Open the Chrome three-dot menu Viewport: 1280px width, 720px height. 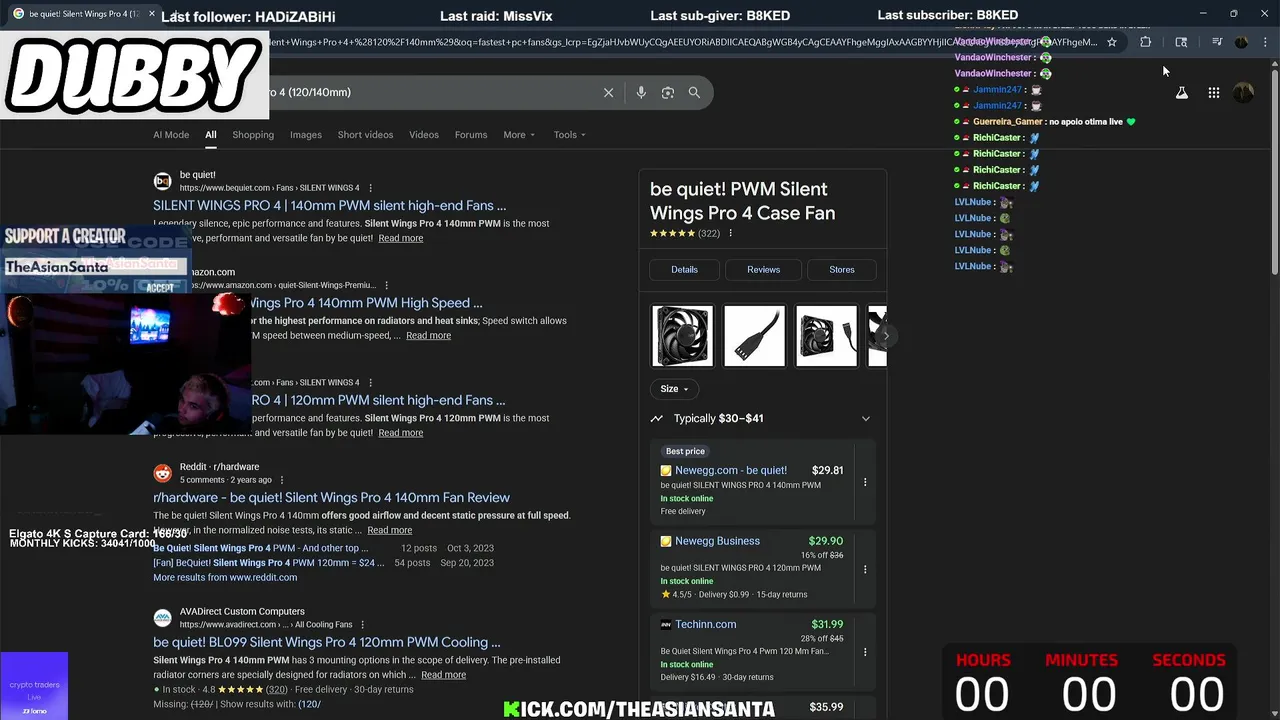(1266, 42)
